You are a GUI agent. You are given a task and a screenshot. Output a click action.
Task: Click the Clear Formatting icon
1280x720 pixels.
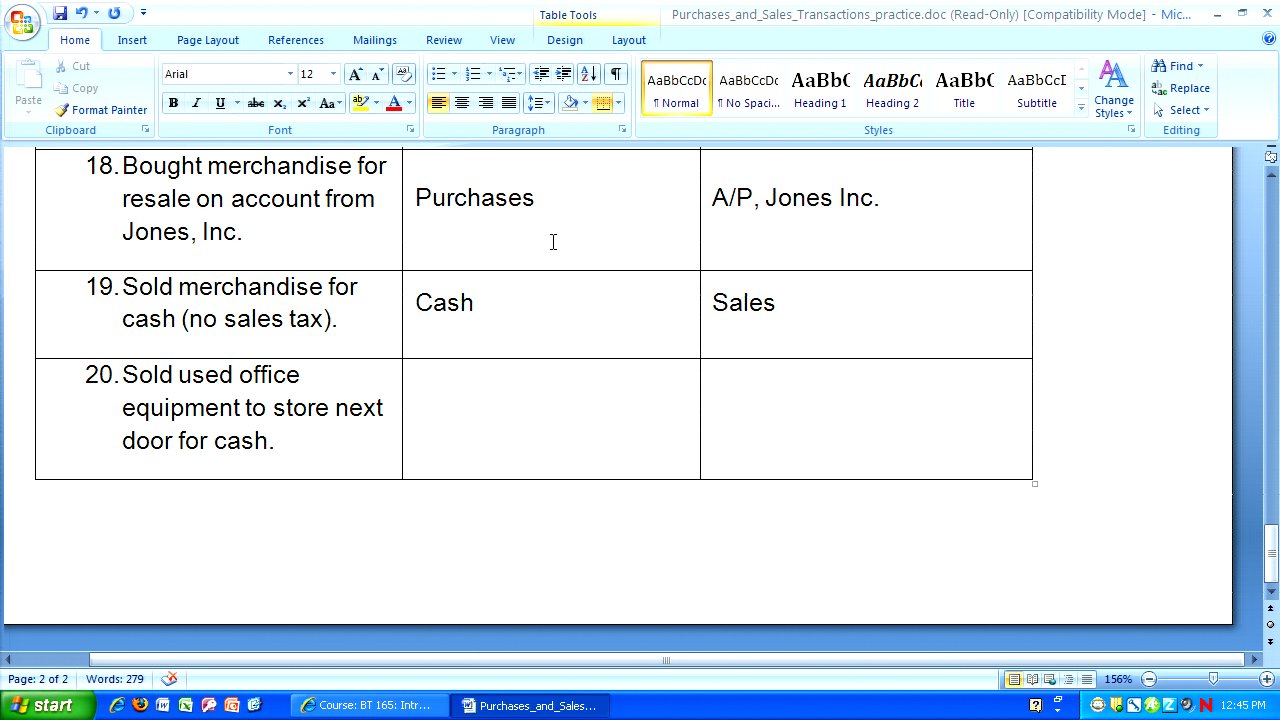[x=404, y=74]
